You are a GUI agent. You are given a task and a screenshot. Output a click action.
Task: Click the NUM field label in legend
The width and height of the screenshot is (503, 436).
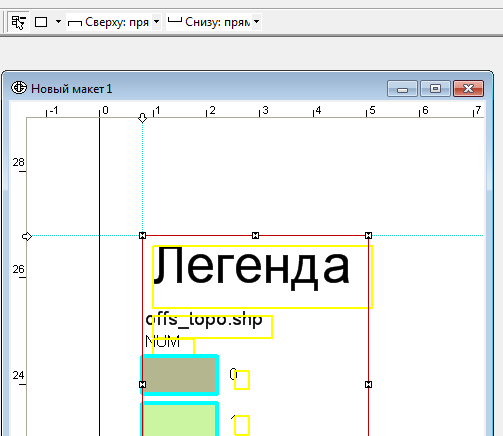163,341
